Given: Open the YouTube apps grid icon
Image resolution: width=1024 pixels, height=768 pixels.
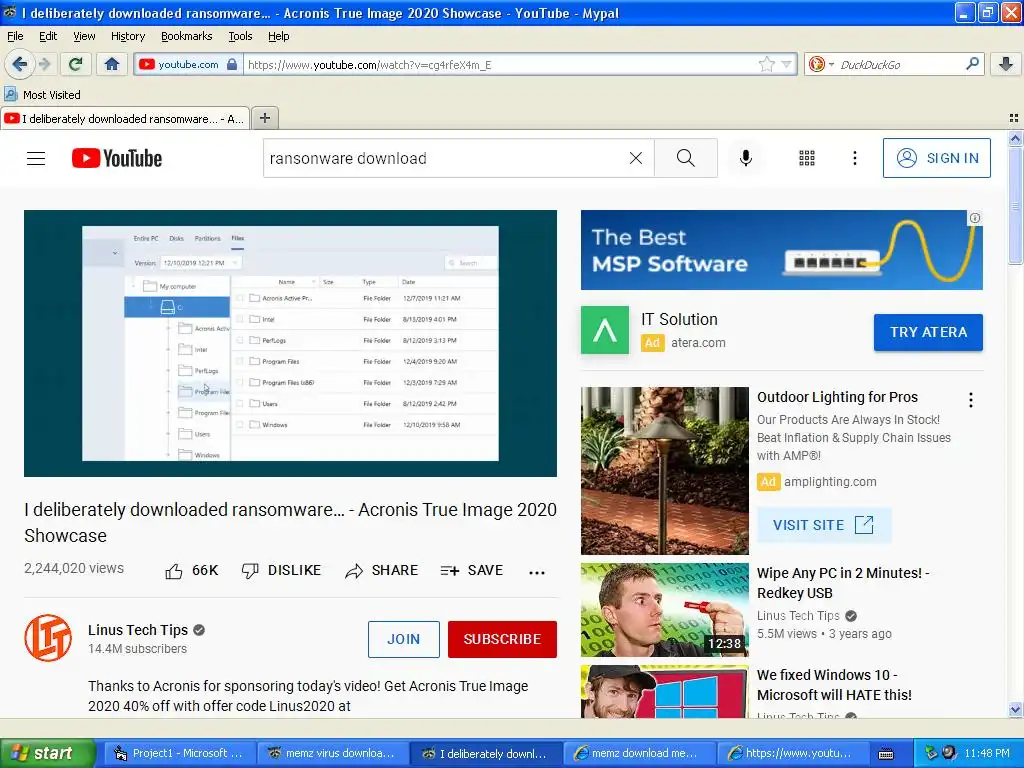Looking at the screenshot, I should tap(807, 158).
